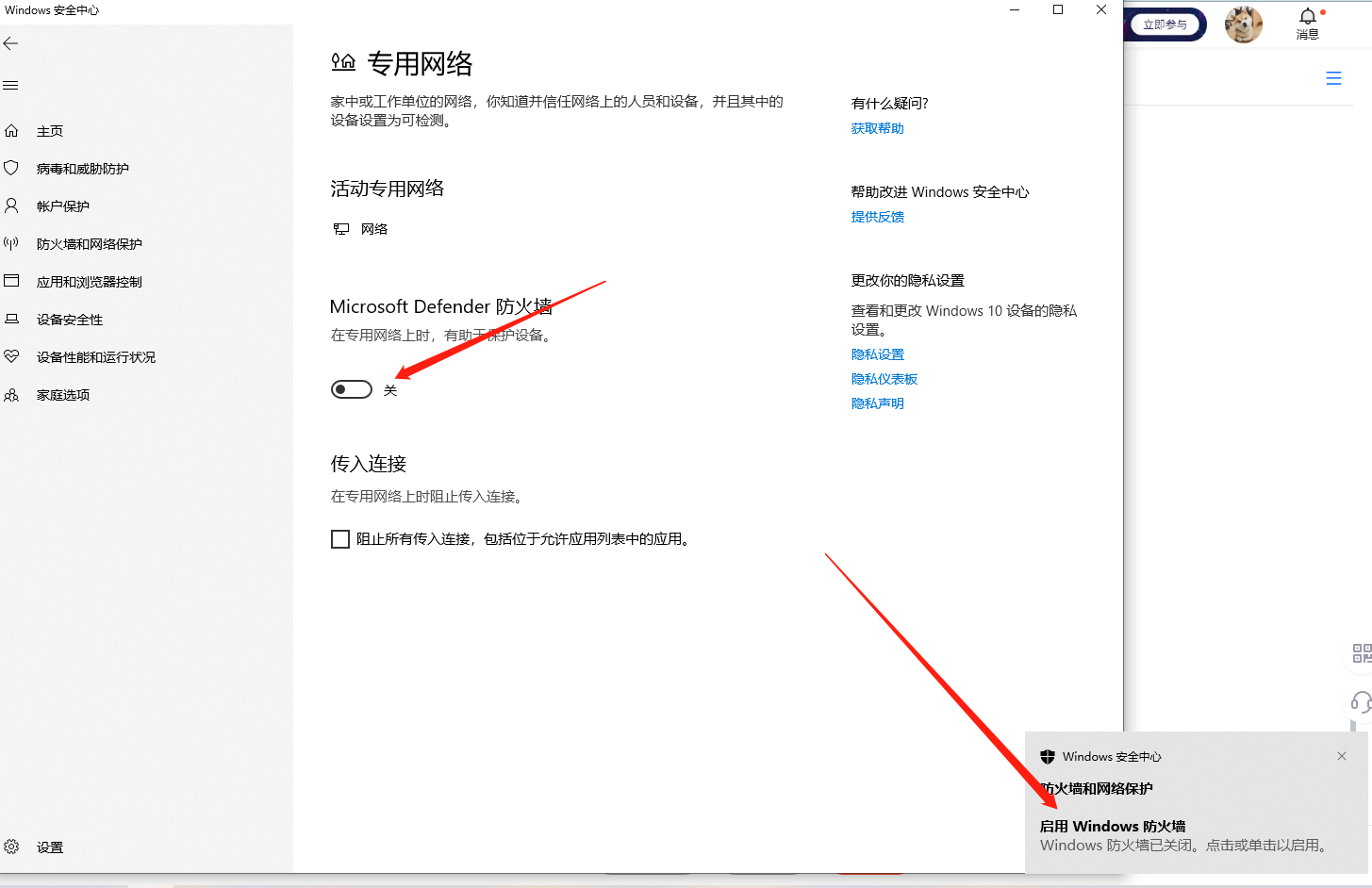Open the 隐私设置 link
Image resolution: width=1372 pixels, height=888 pixels.
click(x=878, y=354)
